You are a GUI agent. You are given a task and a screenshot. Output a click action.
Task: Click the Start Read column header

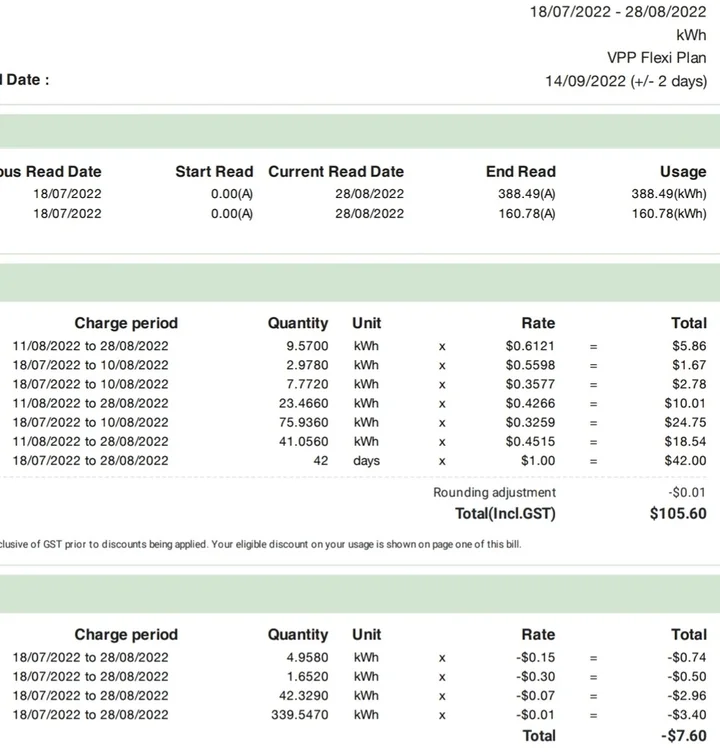(214, 172)
